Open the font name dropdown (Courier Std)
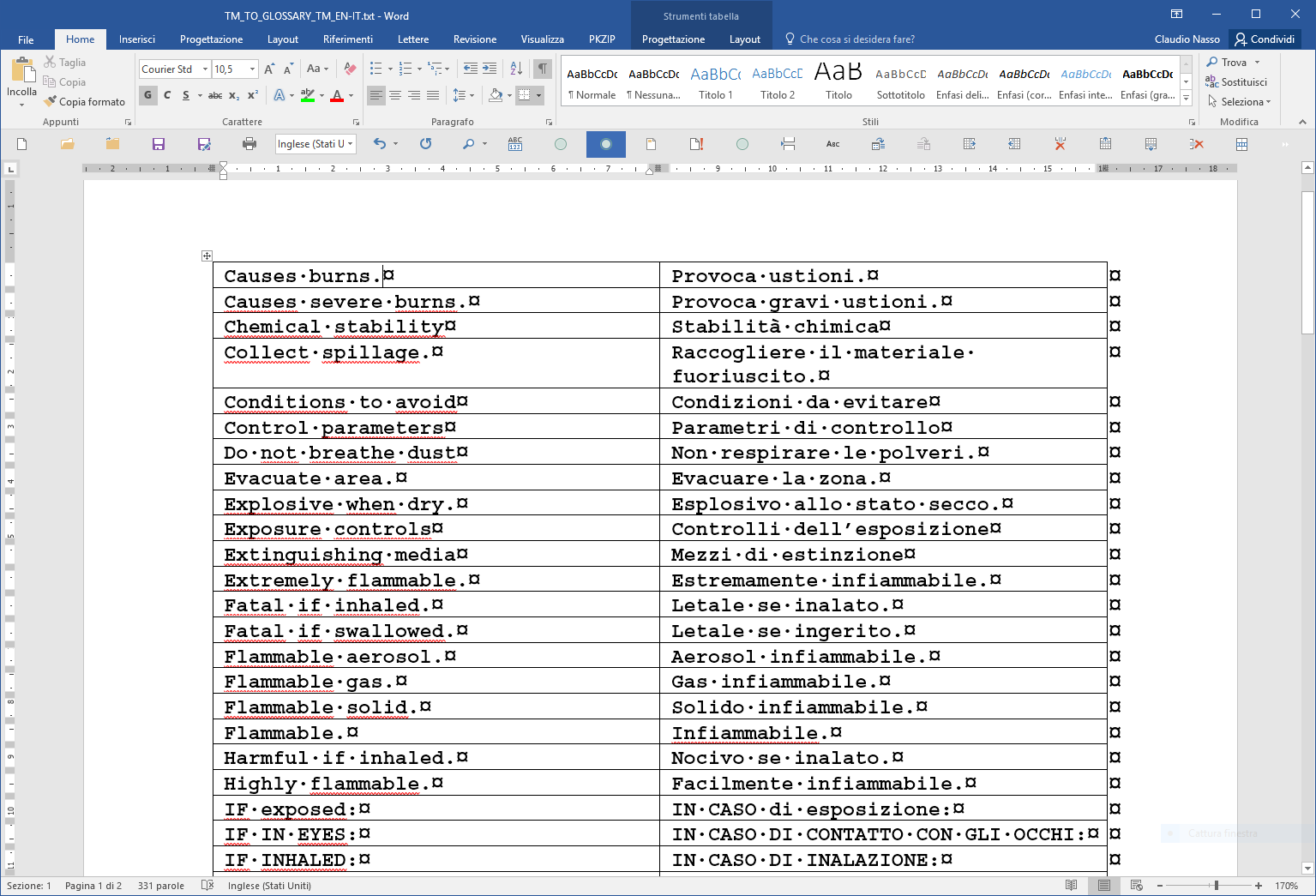 coord(205,69)
